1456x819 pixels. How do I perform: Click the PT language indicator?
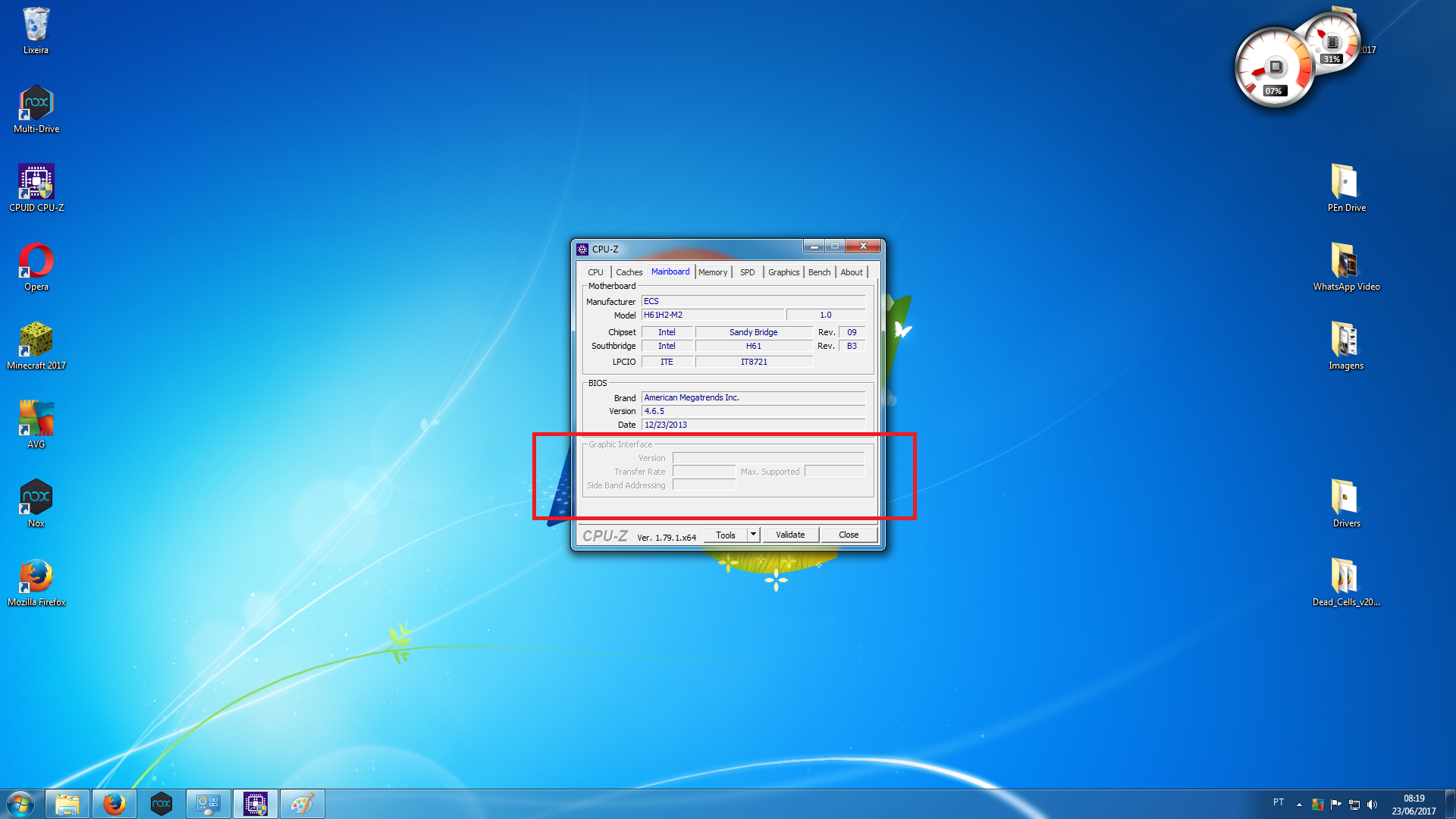pyautogui.click(x=1279, y=802)
